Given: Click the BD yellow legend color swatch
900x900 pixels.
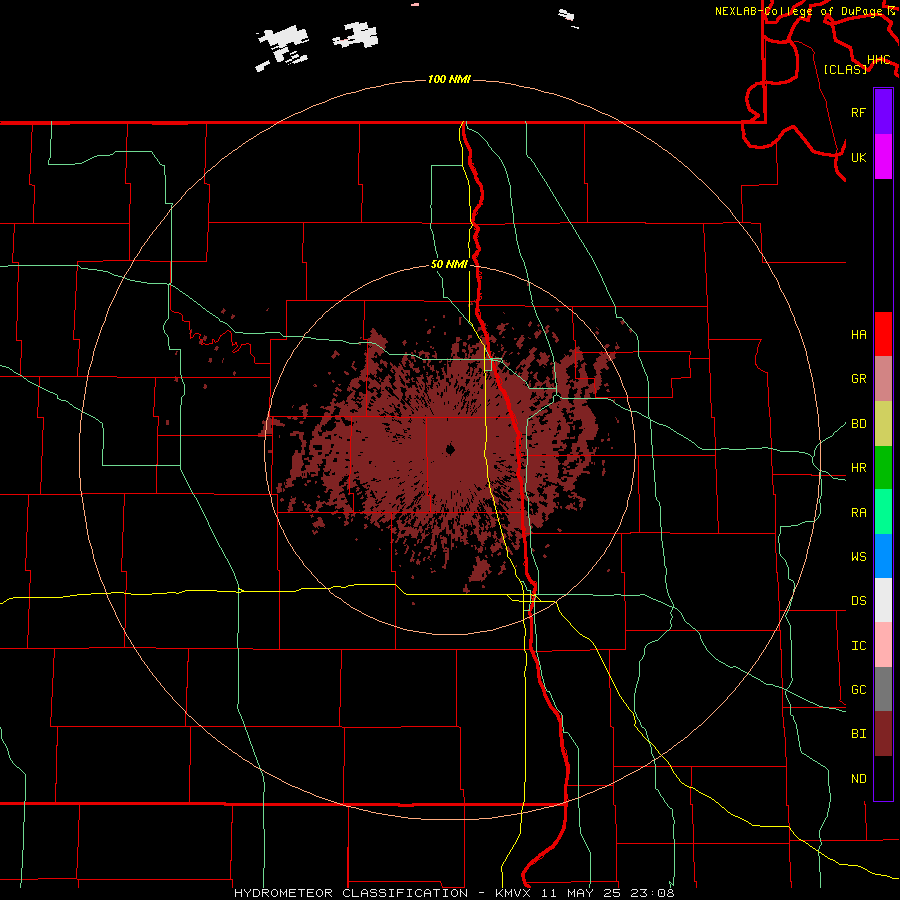Looking at the screenshot, I should point(883,423).
